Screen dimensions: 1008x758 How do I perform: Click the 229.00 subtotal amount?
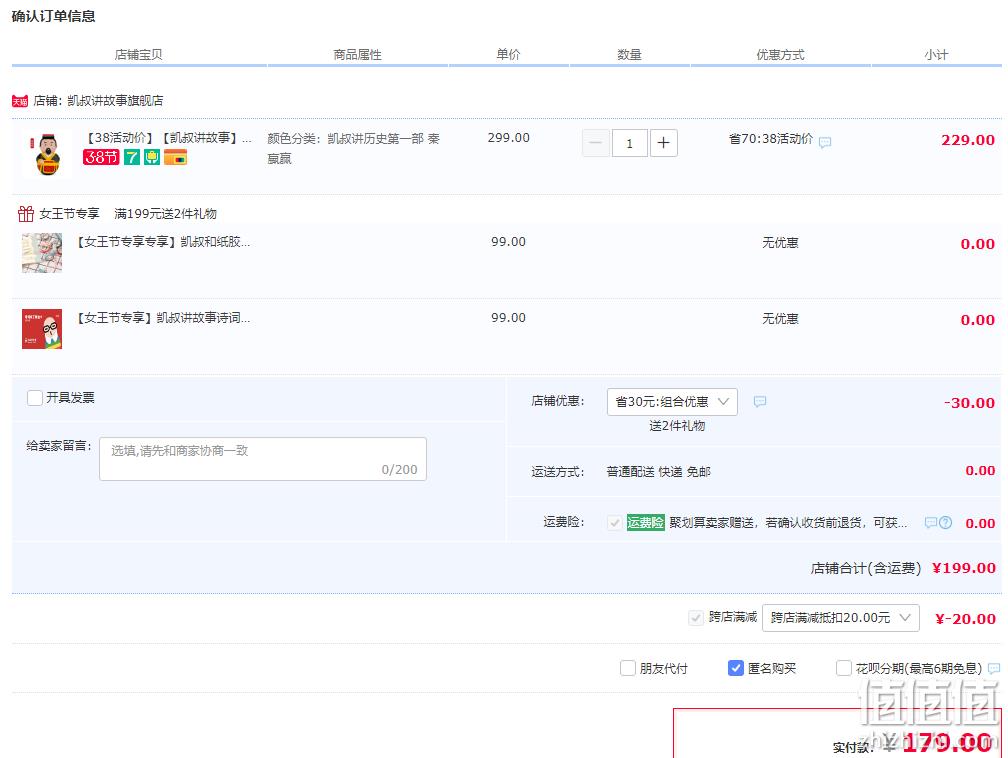point(968,140)
